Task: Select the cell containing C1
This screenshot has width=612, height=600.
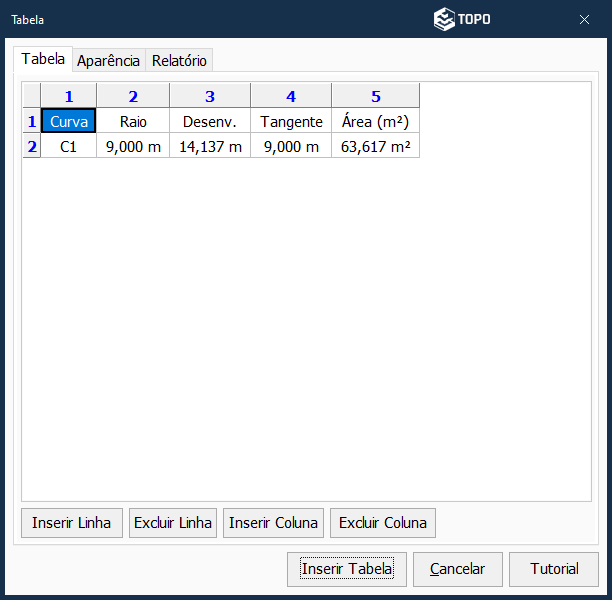Action: tap(69, 147)
